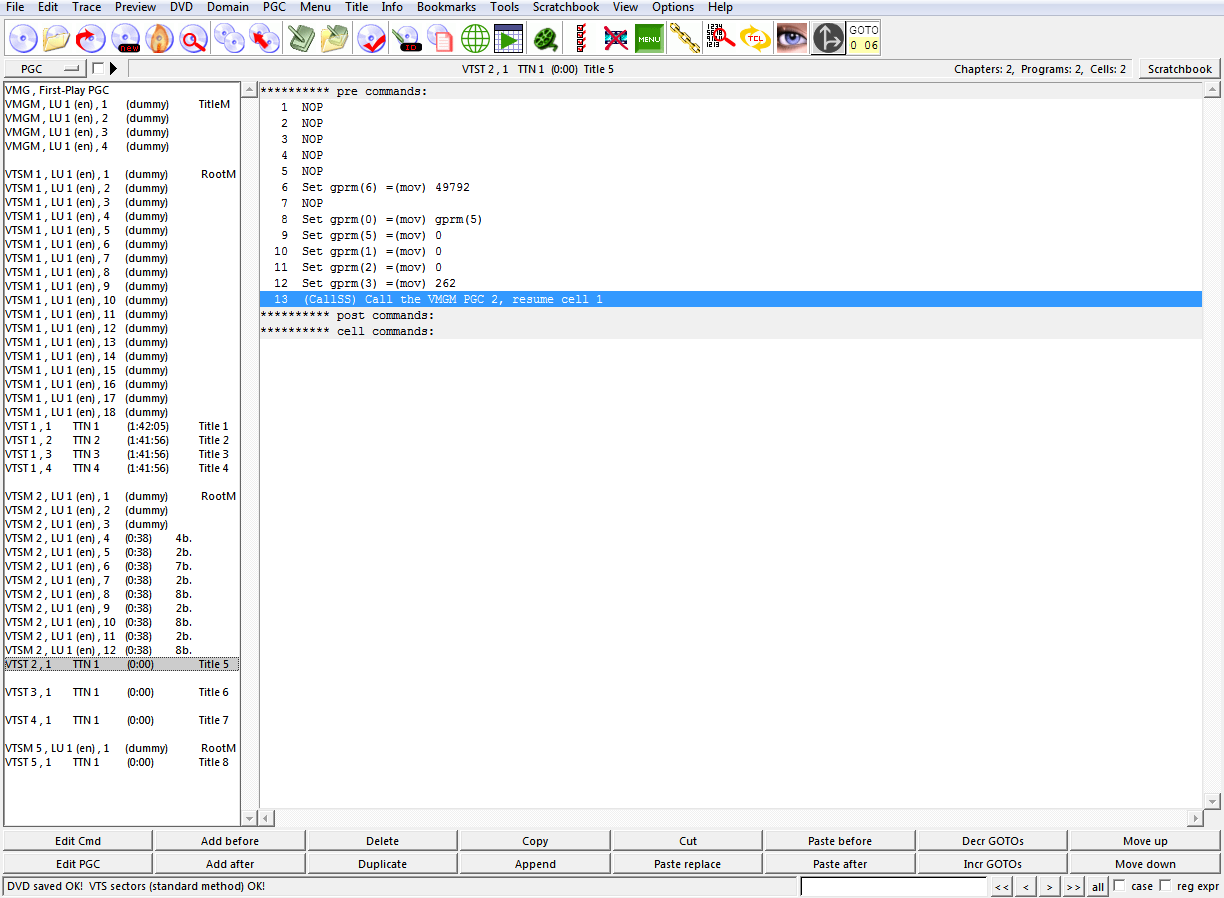Click the green film reel icon
Viewport: 1224px width, 898px height.
pos(545,38)
